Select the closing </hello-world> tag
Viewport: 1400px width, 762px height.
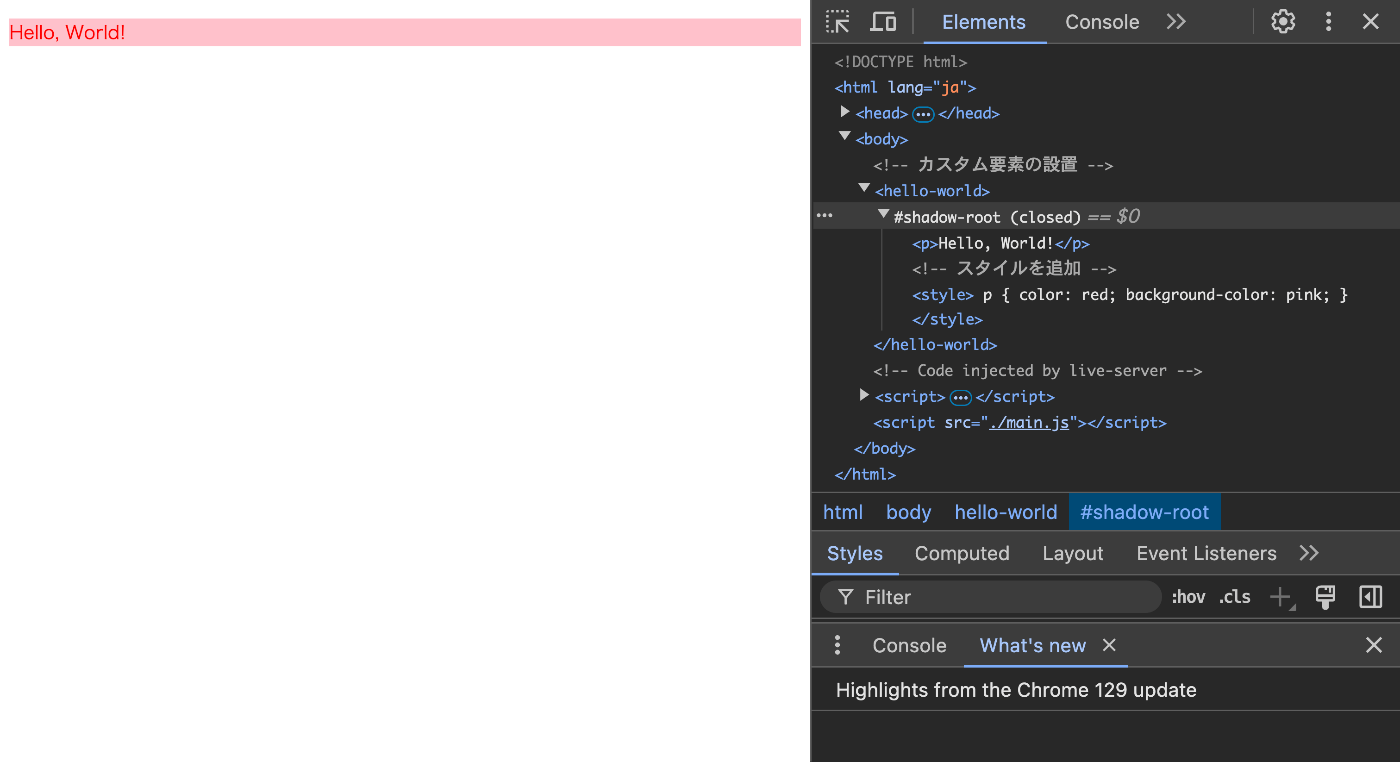[935, 344]
